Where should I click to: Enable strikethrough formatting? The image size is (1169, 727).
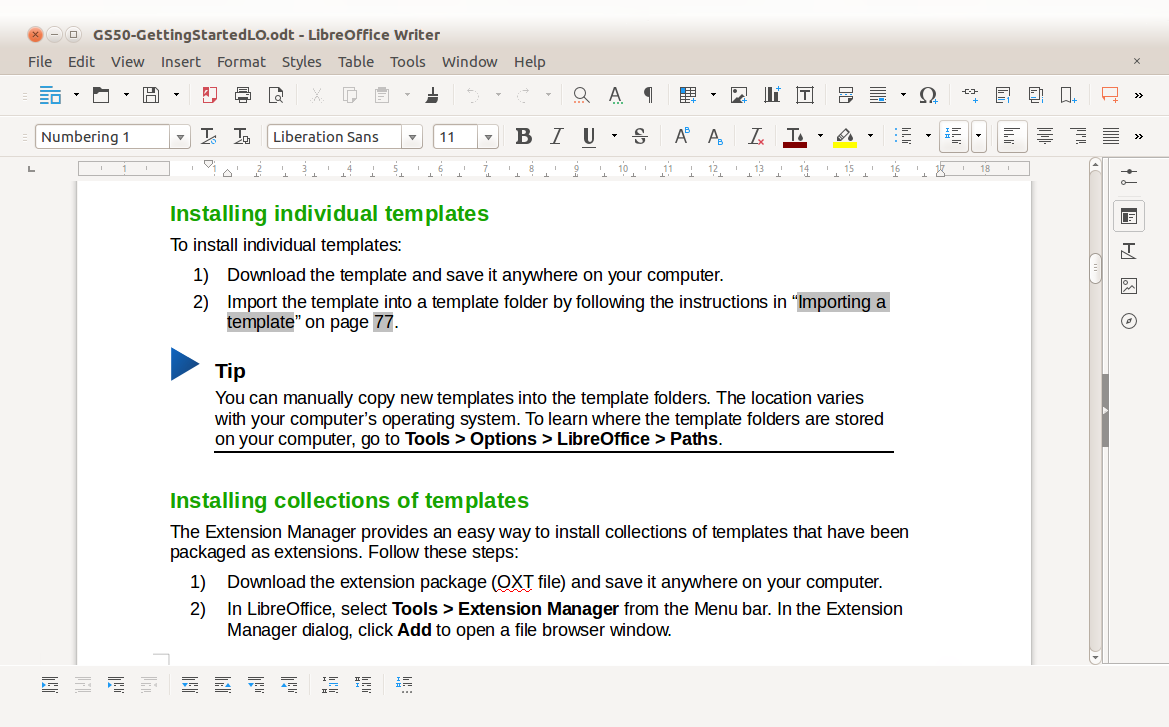(640, 136)
